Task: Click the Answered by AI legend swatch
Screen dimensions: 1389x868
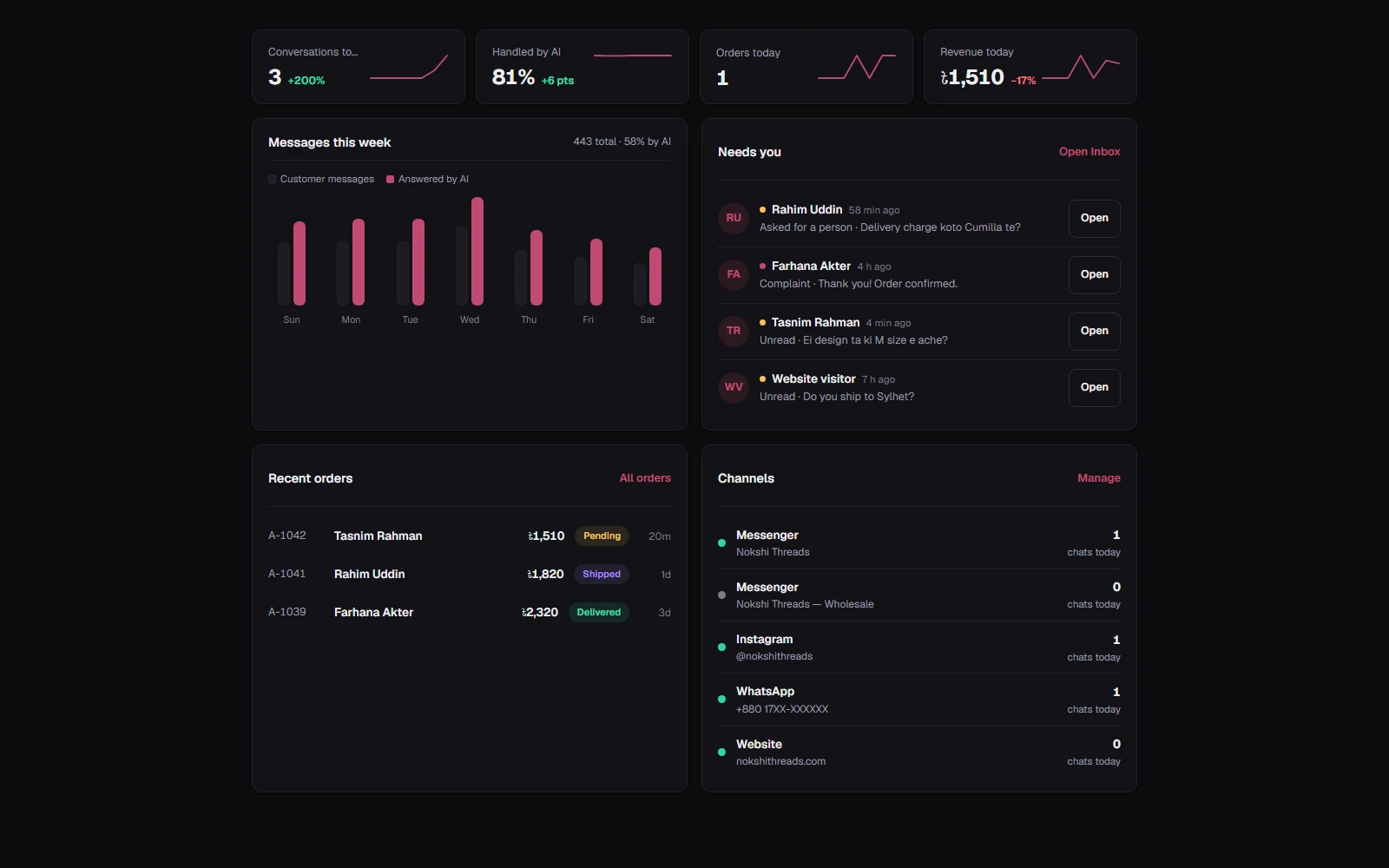Action: tap(391, 180)
